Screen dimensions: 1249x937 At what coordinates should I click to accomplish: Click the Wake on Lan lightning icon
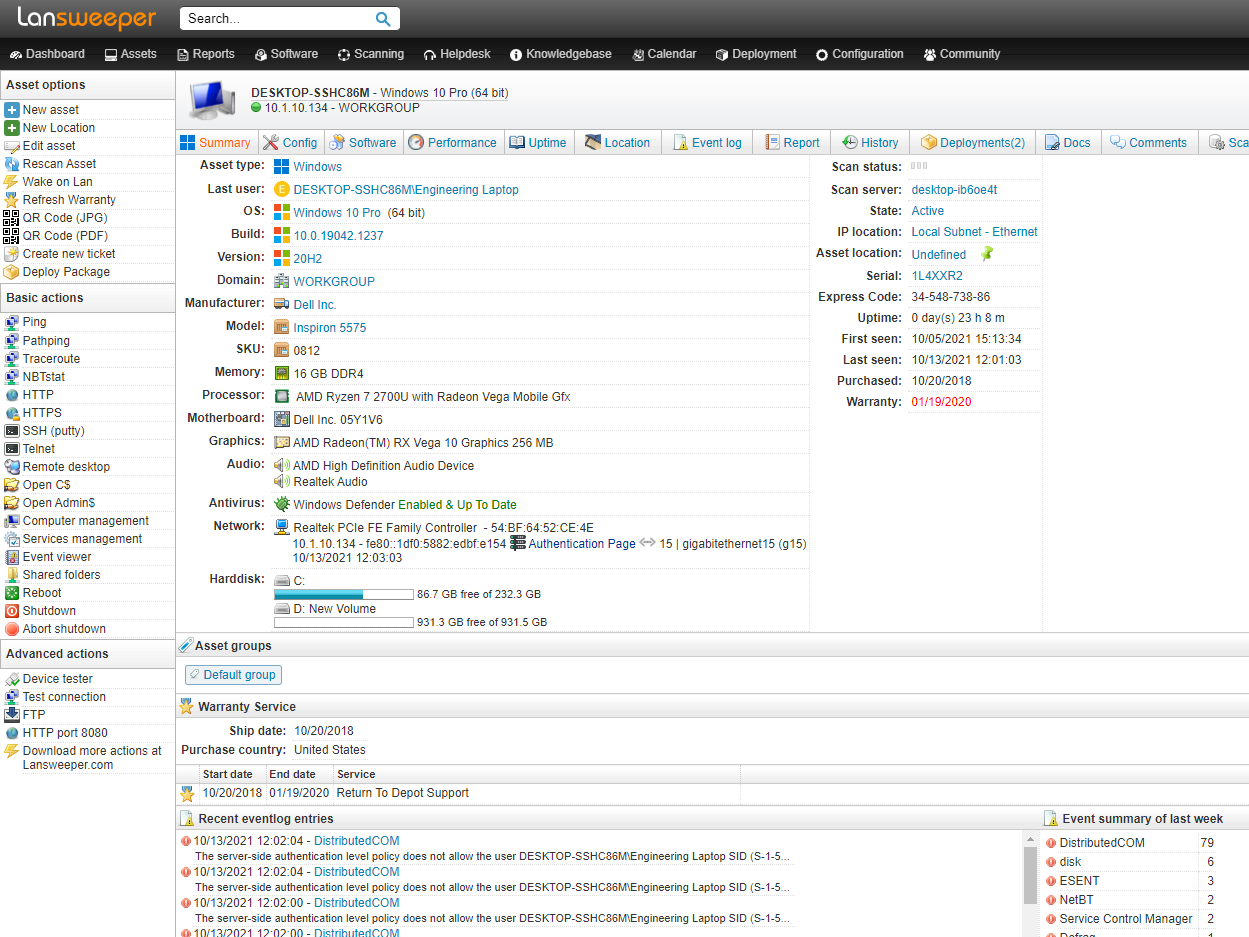[x=12, y=182]
